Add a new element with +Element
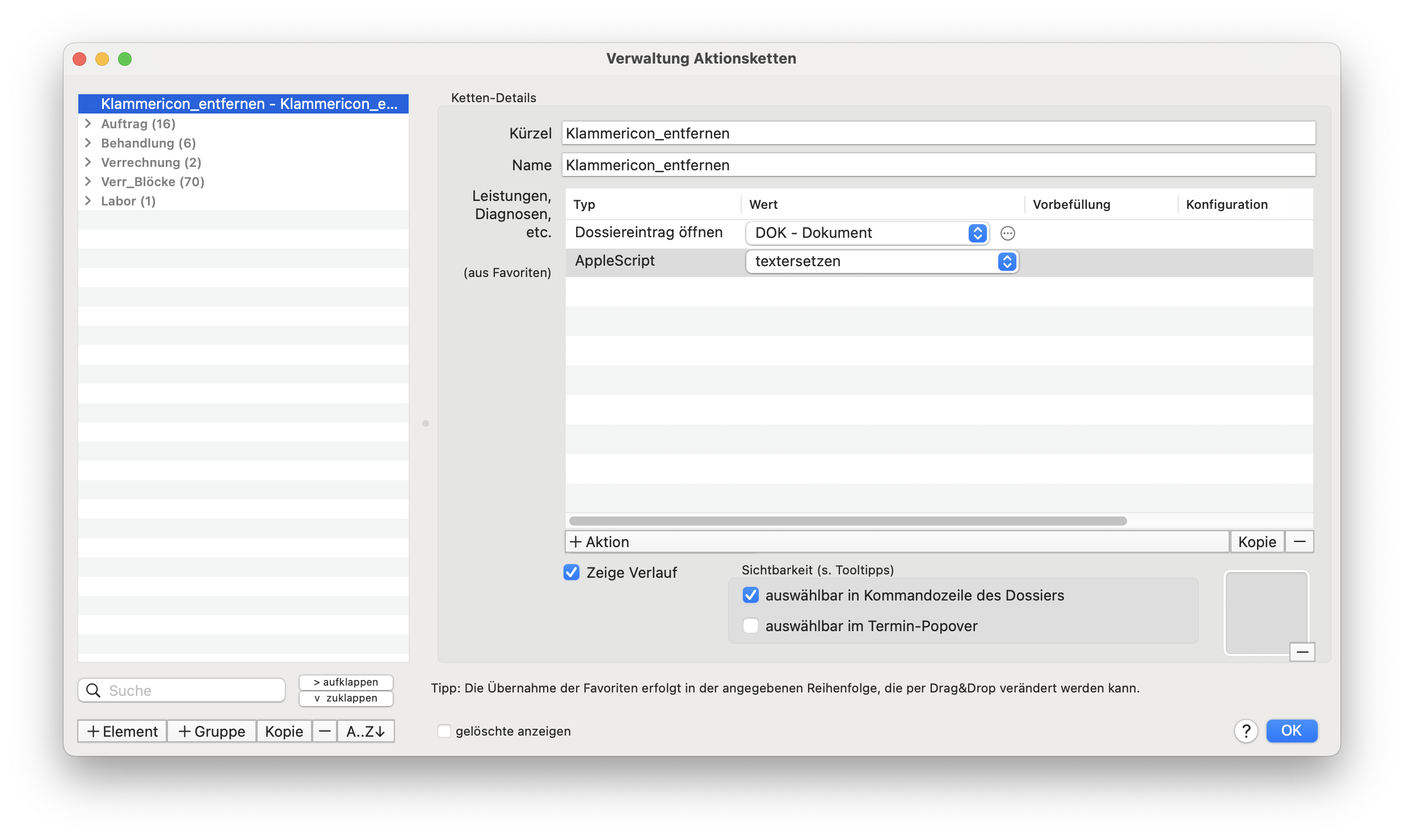 123,731
